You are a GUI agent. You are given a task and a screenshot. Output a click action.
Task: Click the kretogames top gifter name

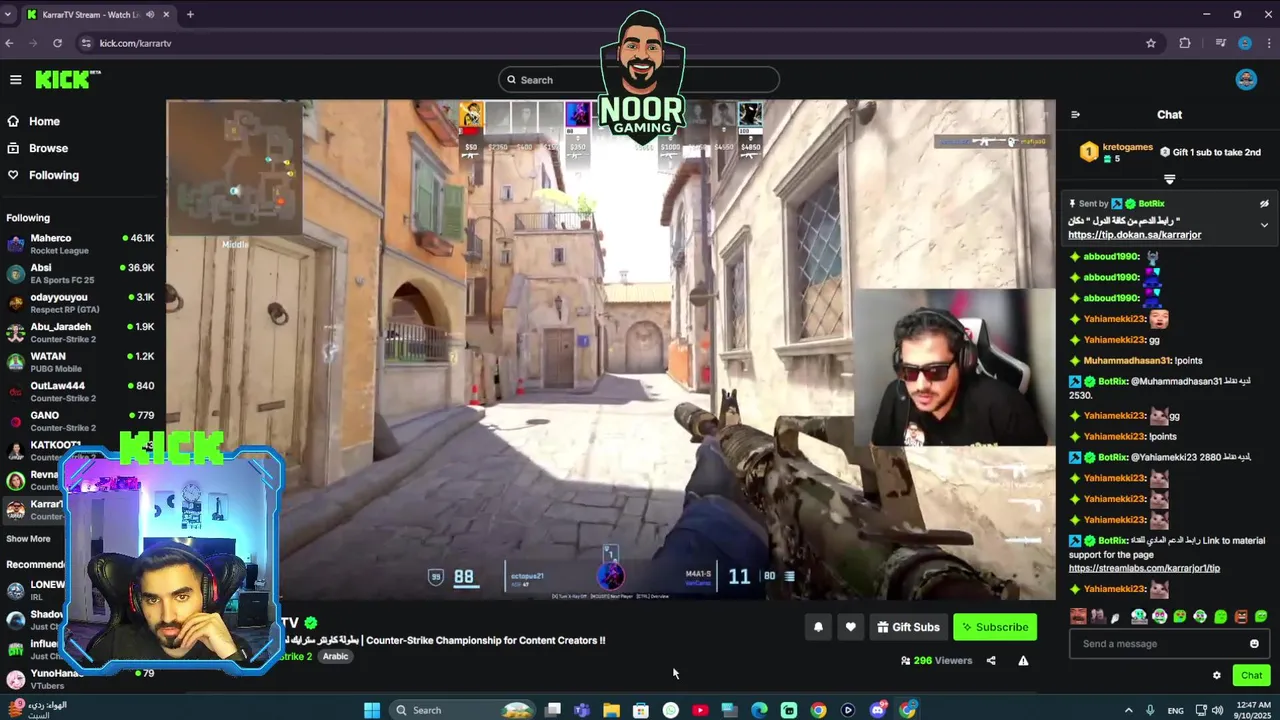[1127, 147]
